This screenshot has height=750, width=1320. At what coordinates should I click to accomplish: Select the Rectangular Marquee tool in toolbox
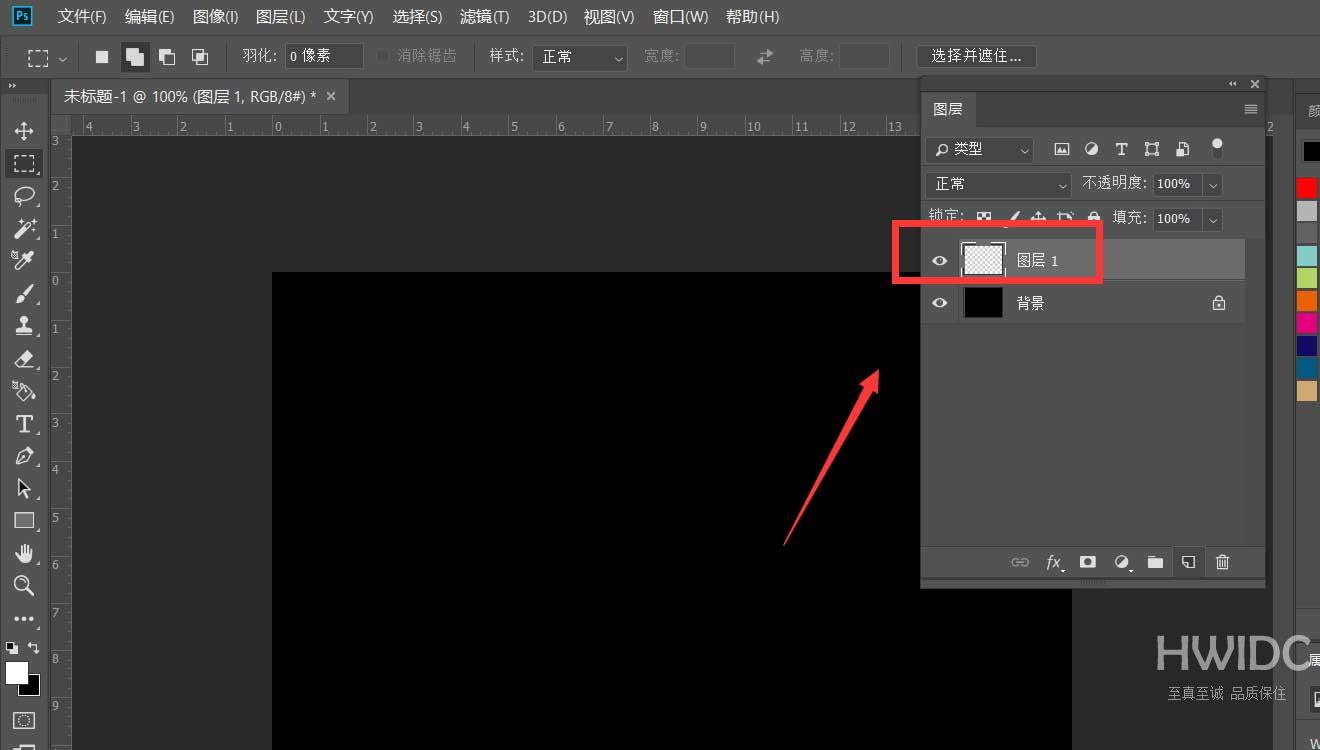[x=24, y=163]
